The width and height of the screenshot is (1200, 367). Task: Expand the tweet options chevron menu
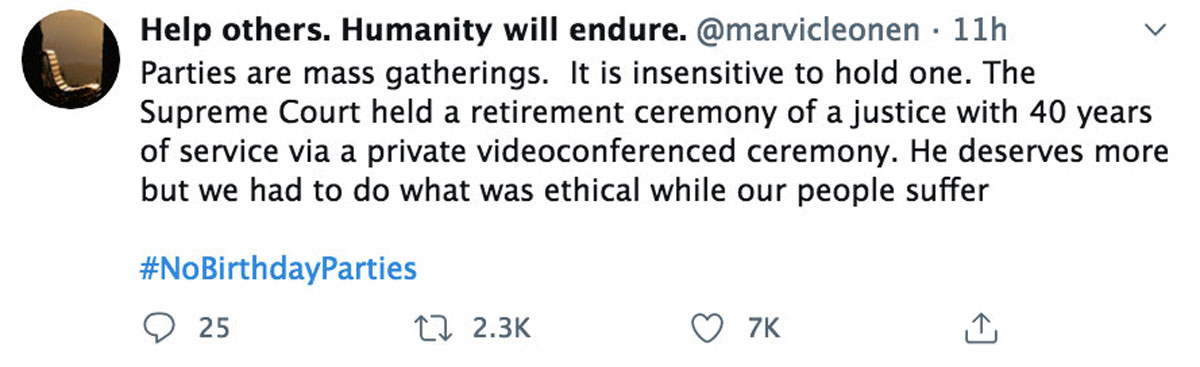(1159, 31)
